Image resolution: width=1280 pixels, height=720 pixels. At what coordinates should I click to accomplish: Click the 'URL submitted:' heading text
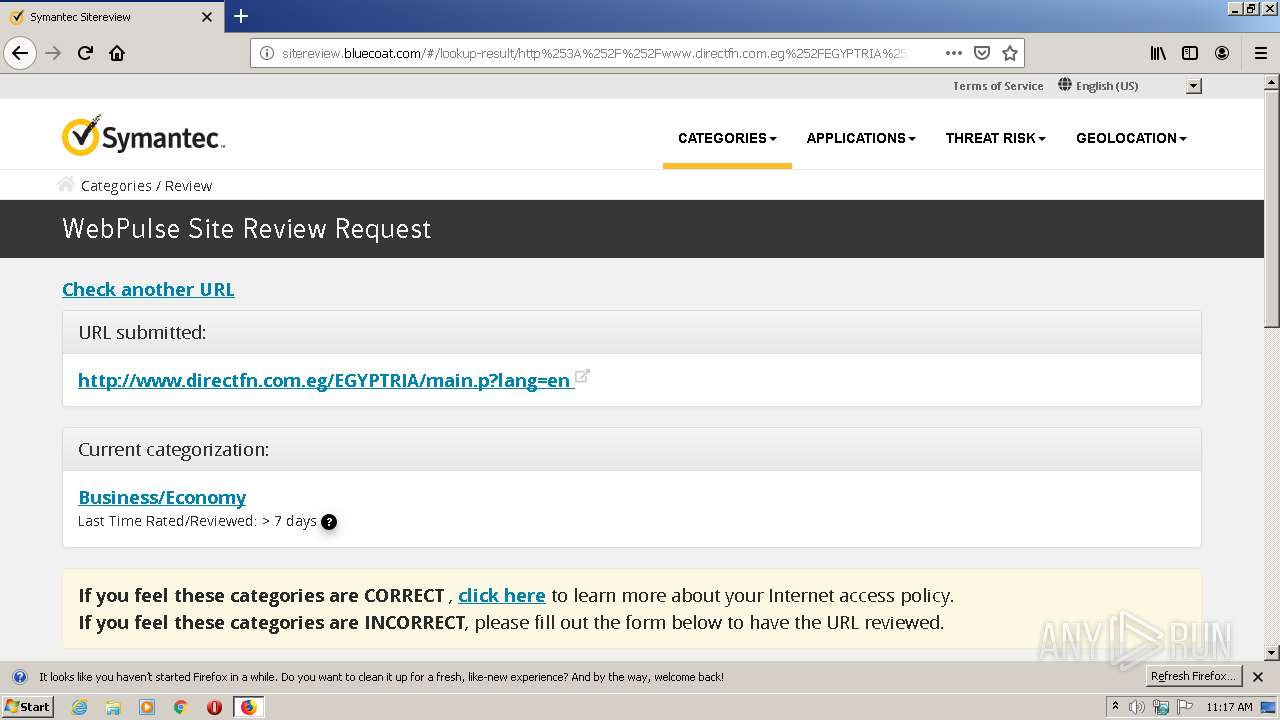coord(142,332)
